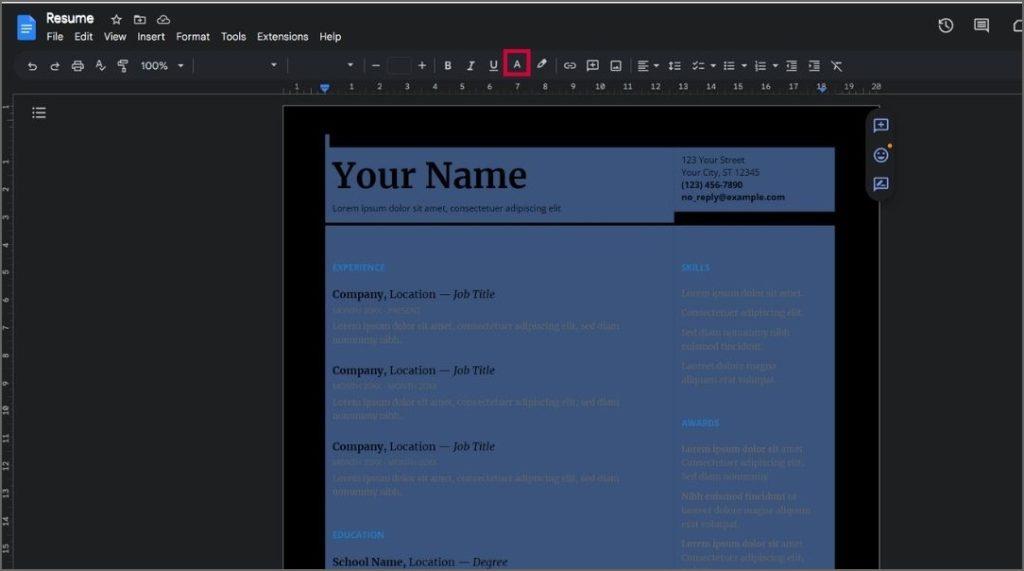Viewport: 1024px width, 571px height.
Task: Open text alignment dropdown
Action: pyautogui.click(x=648, y=65)
